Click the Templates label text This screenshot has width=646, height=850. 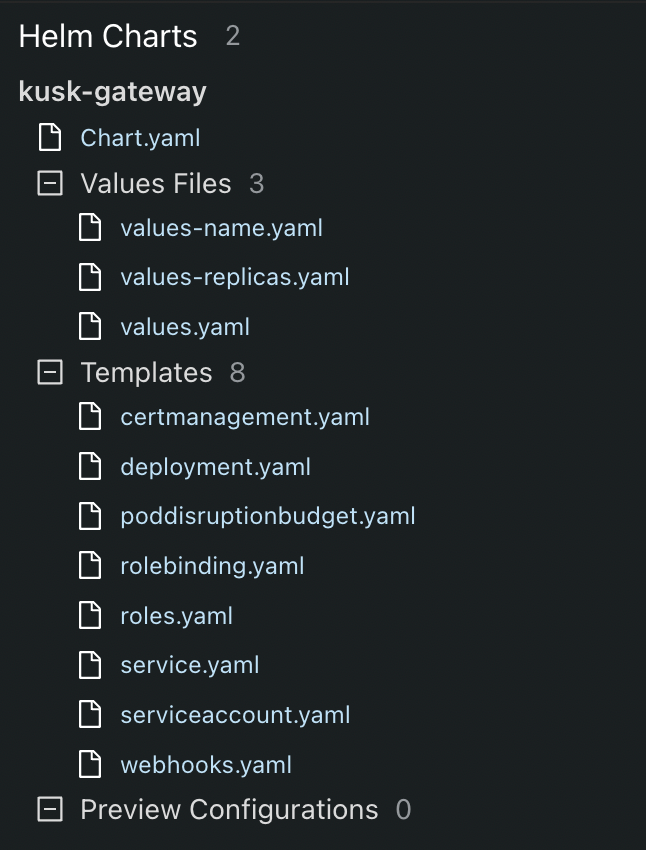click(x=146, y=373)
